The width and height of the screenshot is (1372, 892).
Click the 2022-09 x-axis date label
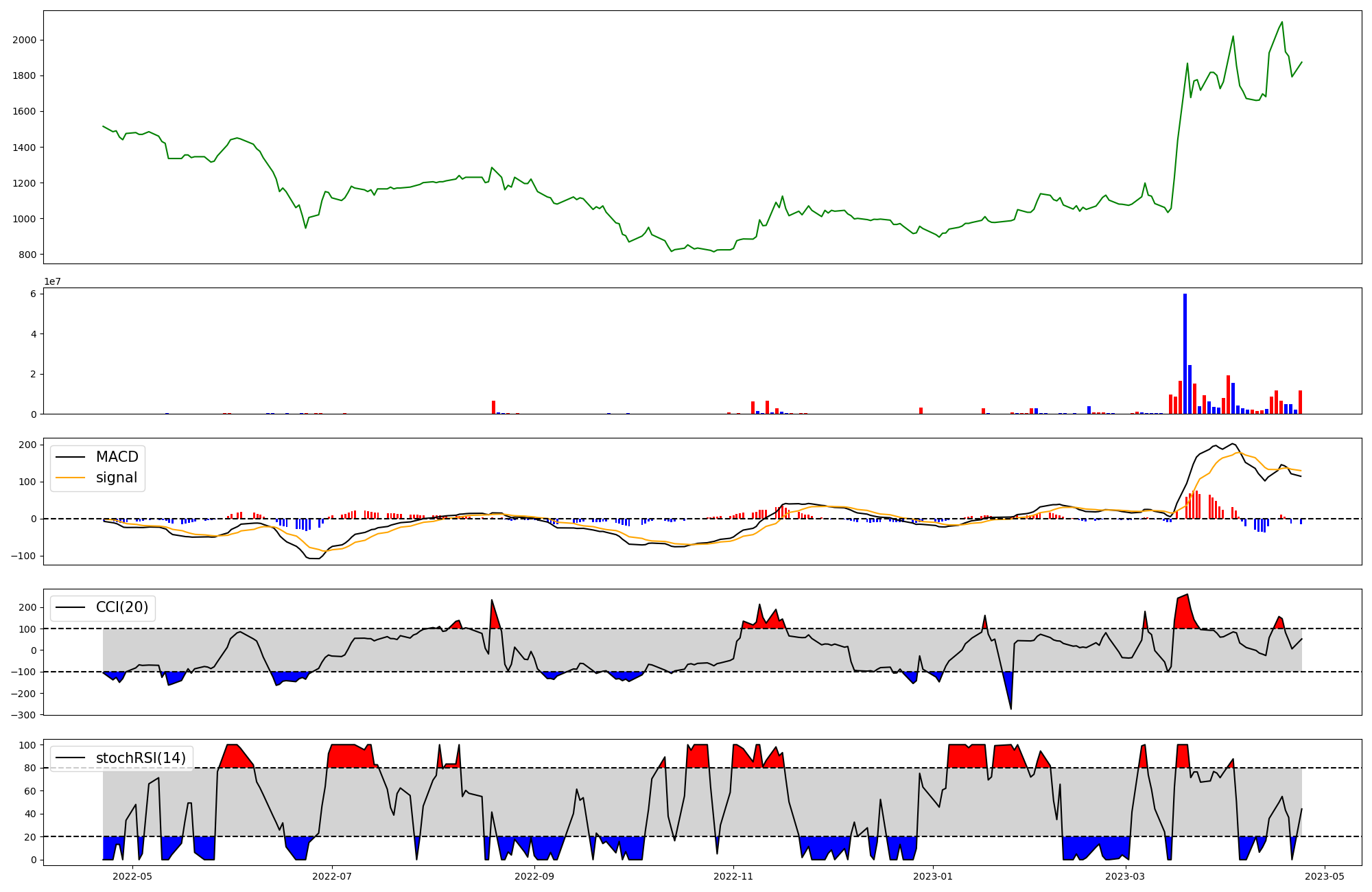coord(534,876)
